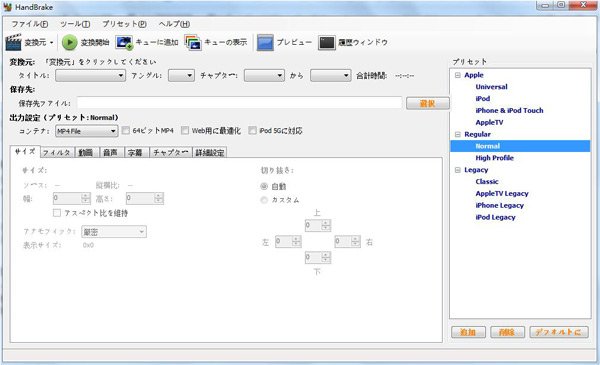Open the チャプター start dropdown

pos(264,76)
